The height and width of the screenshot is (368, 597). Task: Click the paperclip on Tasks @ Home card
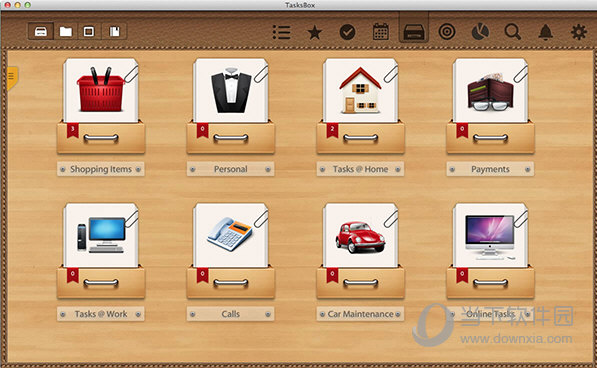(x=391, y=73)
